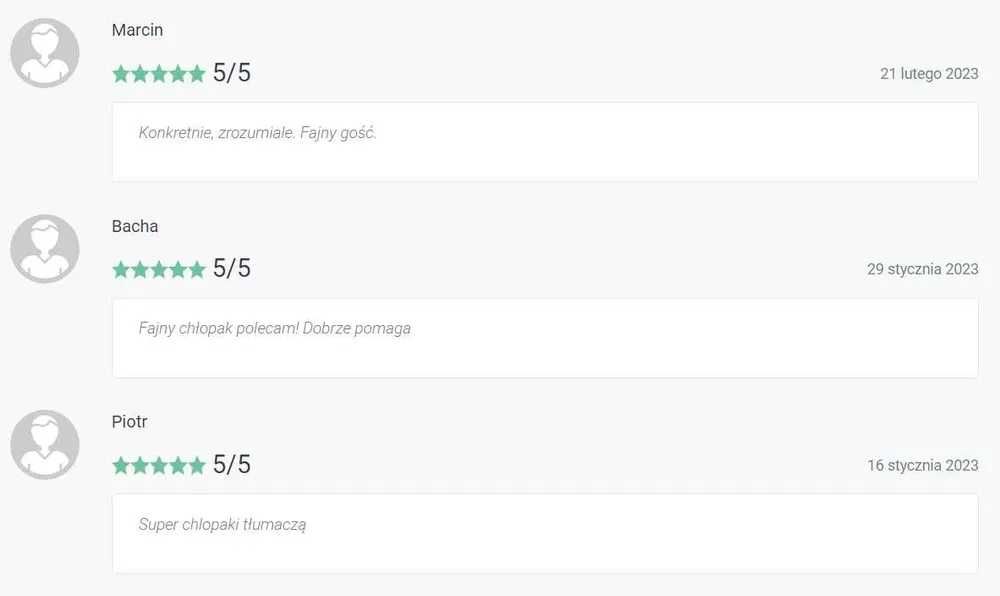This screenshot has height=596, width=1000.
Task: Click the date 21 lutego 2023
Action: point(929,74)
